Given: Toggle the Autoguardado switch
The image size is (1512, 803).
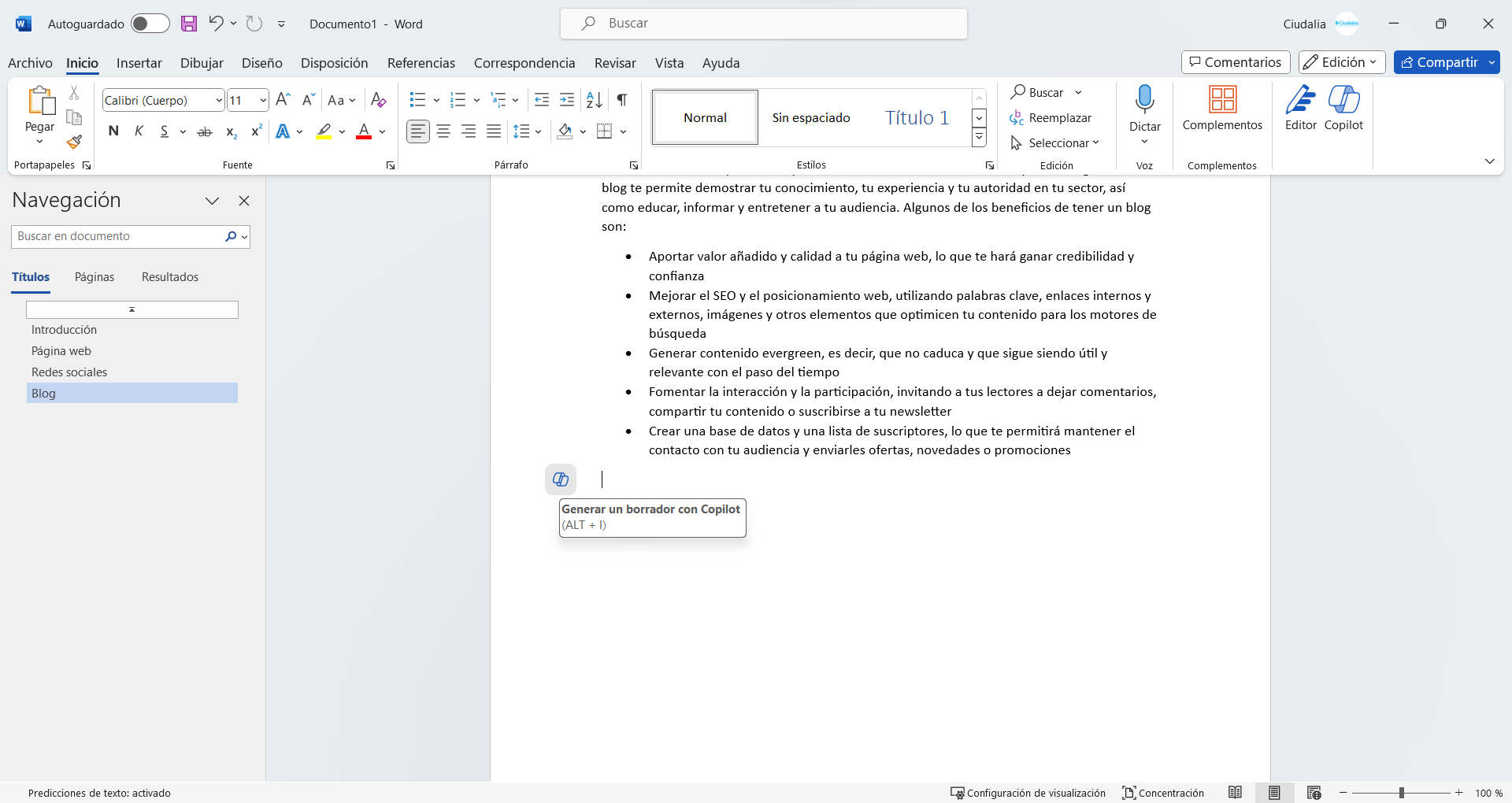Looking at the screenshot, I should (x=150, y=24).
